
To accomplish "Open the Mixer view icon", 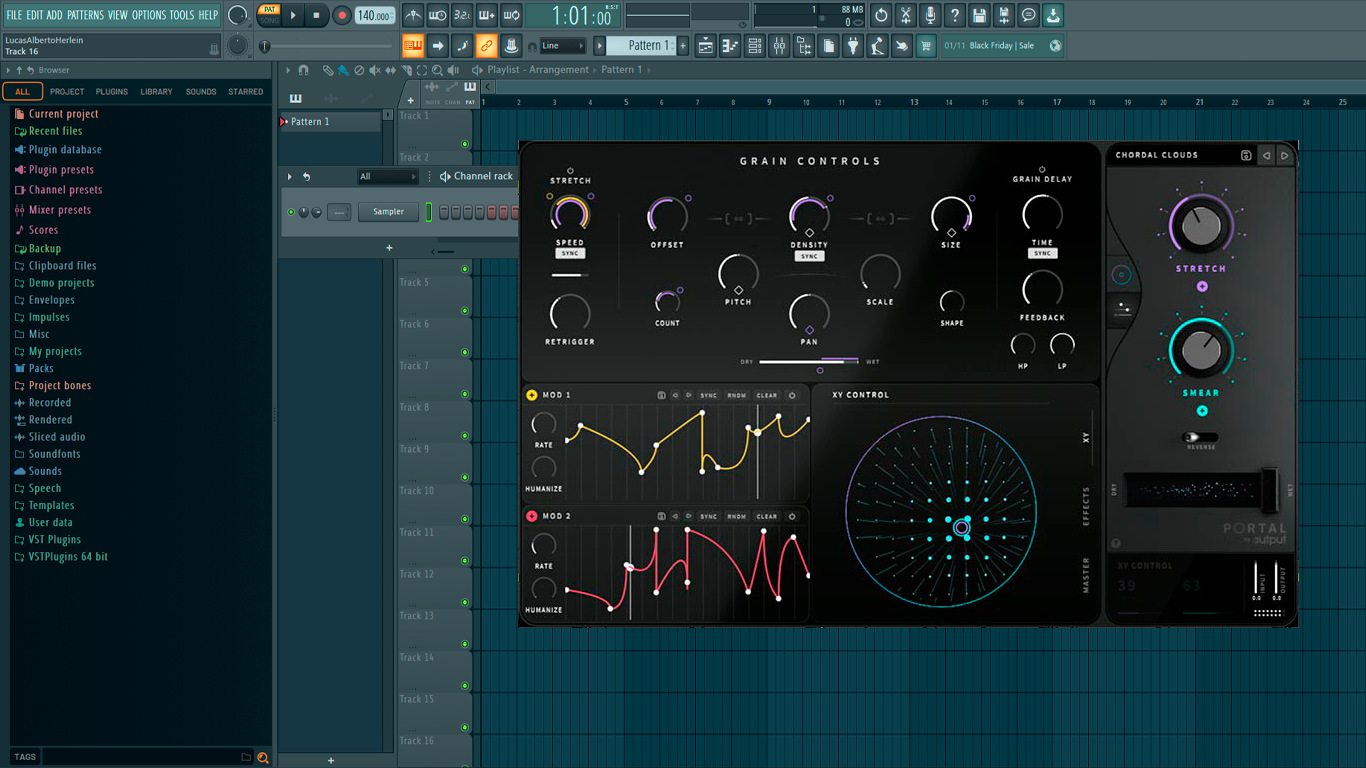I will tap(779, 46).
